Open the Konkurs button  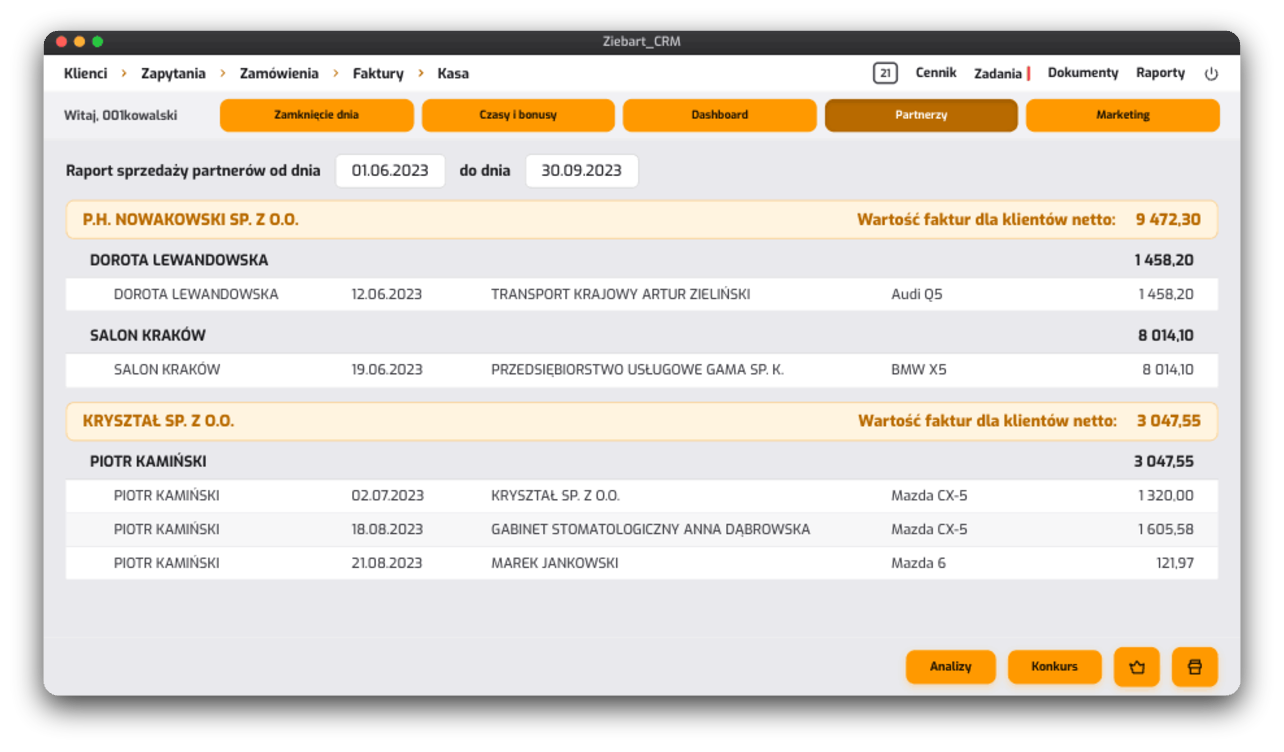click(x=1055, y=667)
